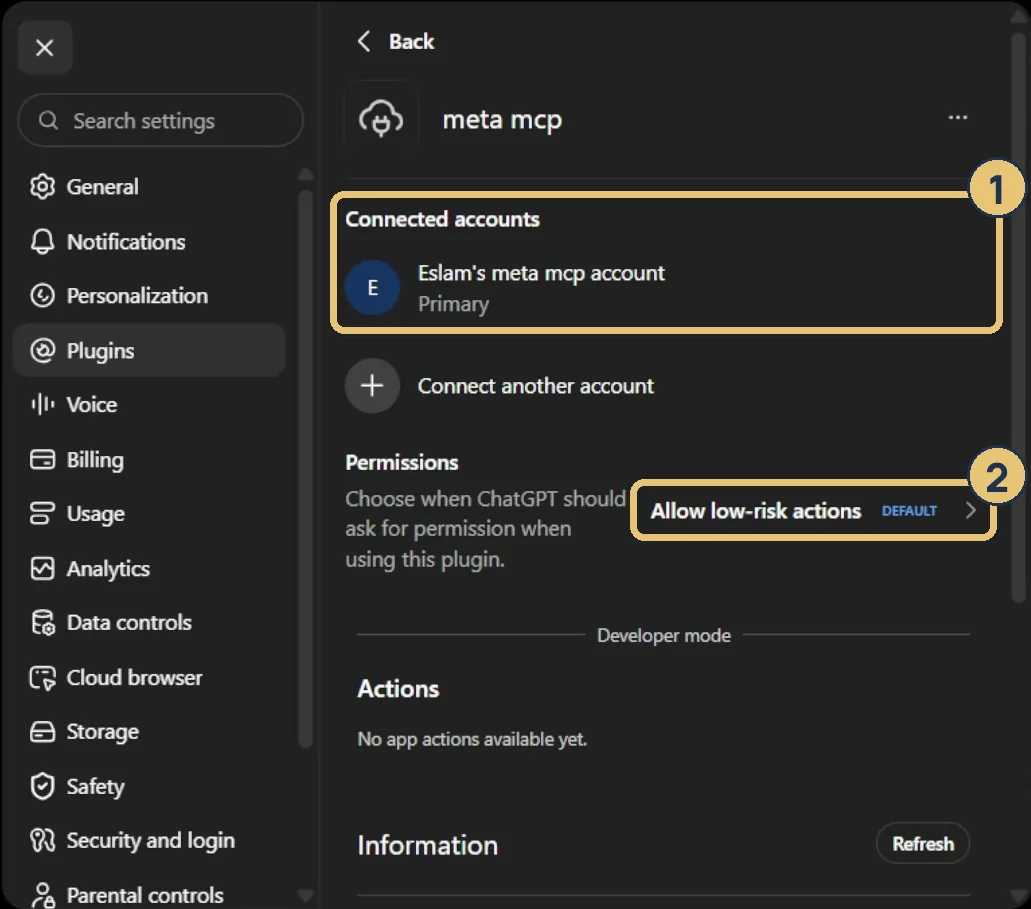Click the plus icon to connect account
Screen dimensions: 1031x909
pyautogui.click(x=373, y=385)
